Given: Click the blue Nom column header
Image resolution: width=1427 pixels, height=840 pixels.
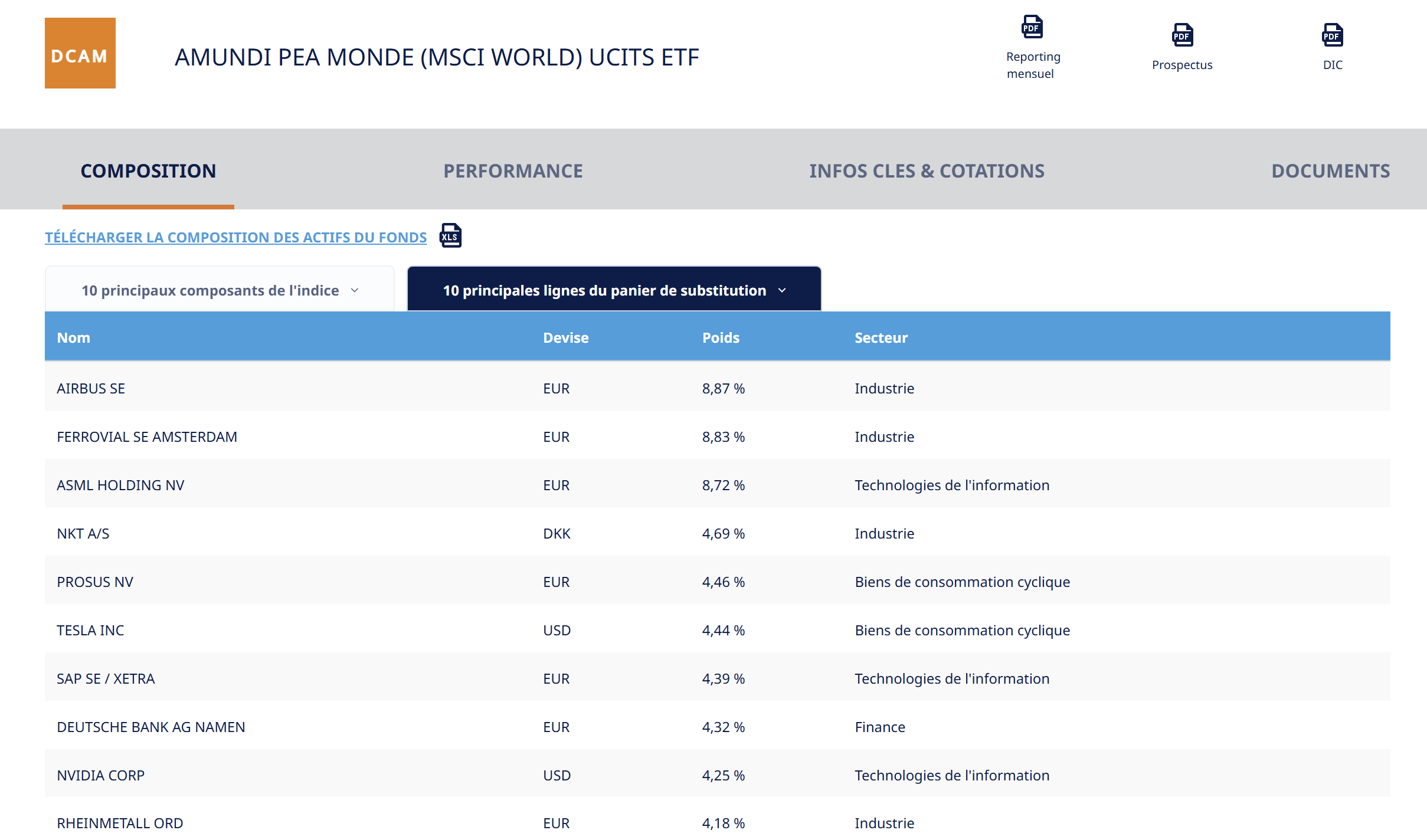Looking at the screenshot, I should (x=73, y=337).
